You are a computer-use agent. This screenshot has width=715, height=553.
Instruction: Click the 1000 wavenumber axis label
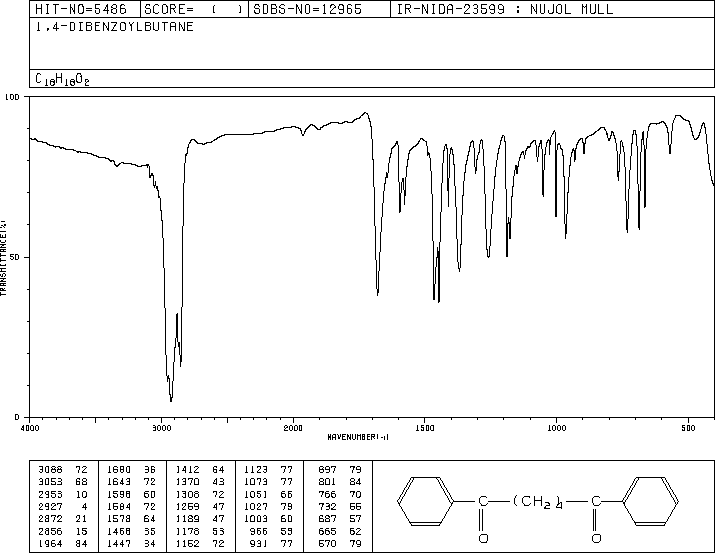point(556,428)
